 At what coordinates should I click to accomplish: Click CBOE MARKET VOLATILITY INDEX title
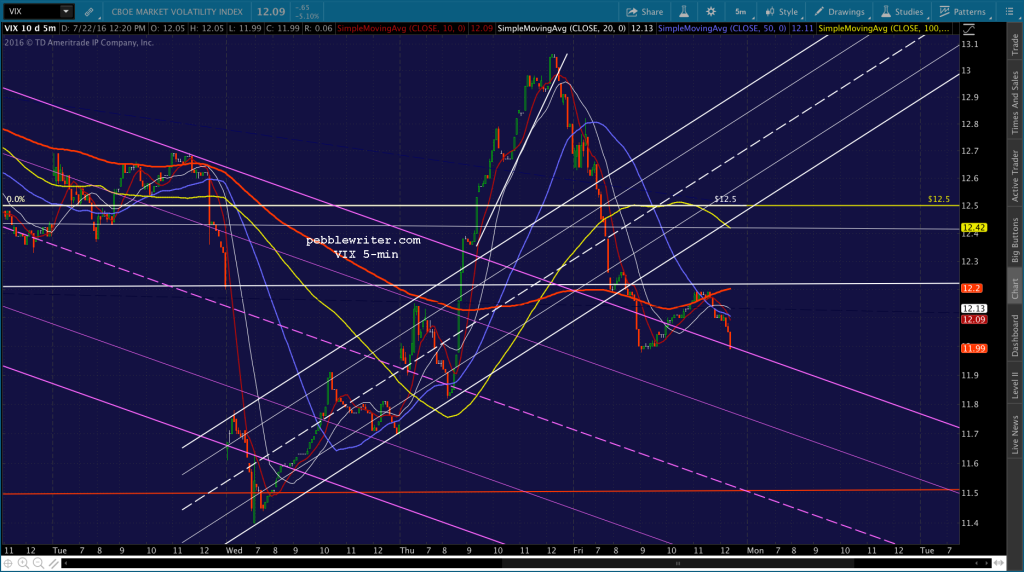click(177, 12)
